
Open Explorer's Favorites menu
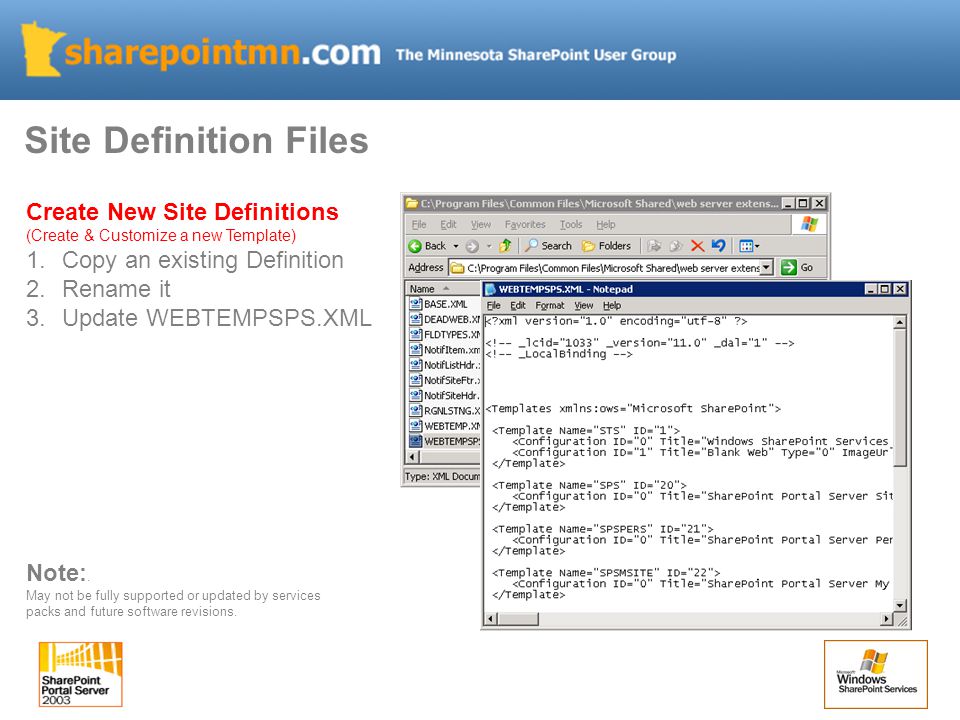(x=525, y=225)
